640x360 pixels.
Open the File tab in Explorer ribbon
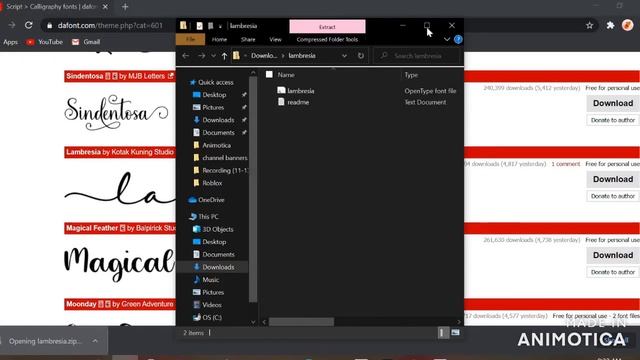coord(190,40)
